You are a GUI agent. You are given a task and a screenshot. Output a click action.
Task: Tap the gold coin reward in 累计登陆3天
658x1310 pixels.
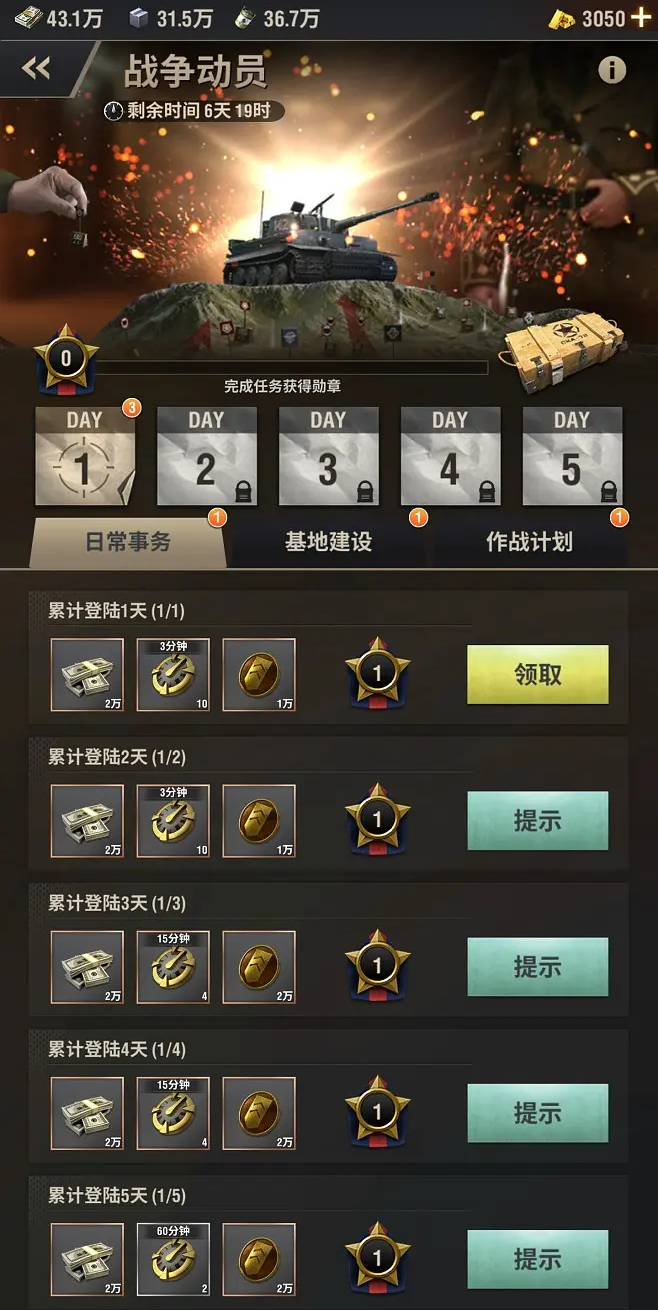pos(259,967)
